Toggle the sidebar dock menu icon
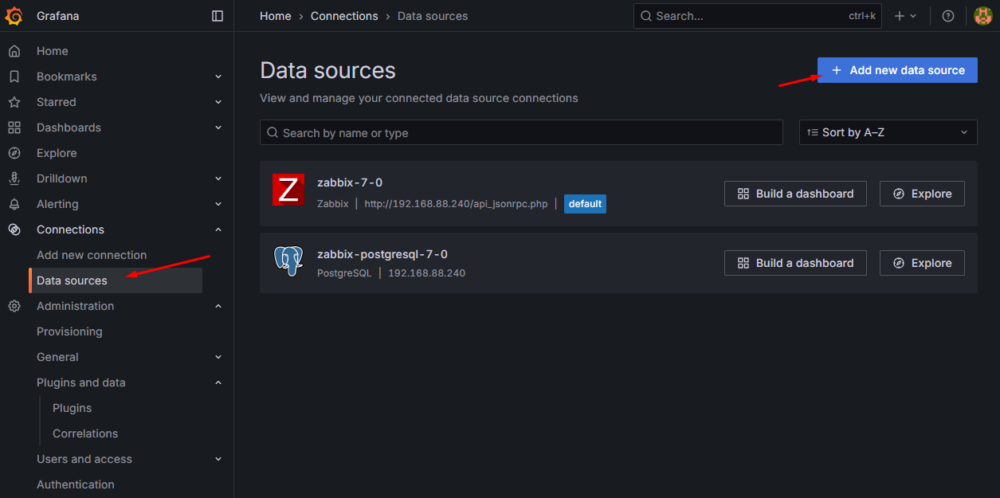Screen dimensions: 1000x498 point(218,16)
